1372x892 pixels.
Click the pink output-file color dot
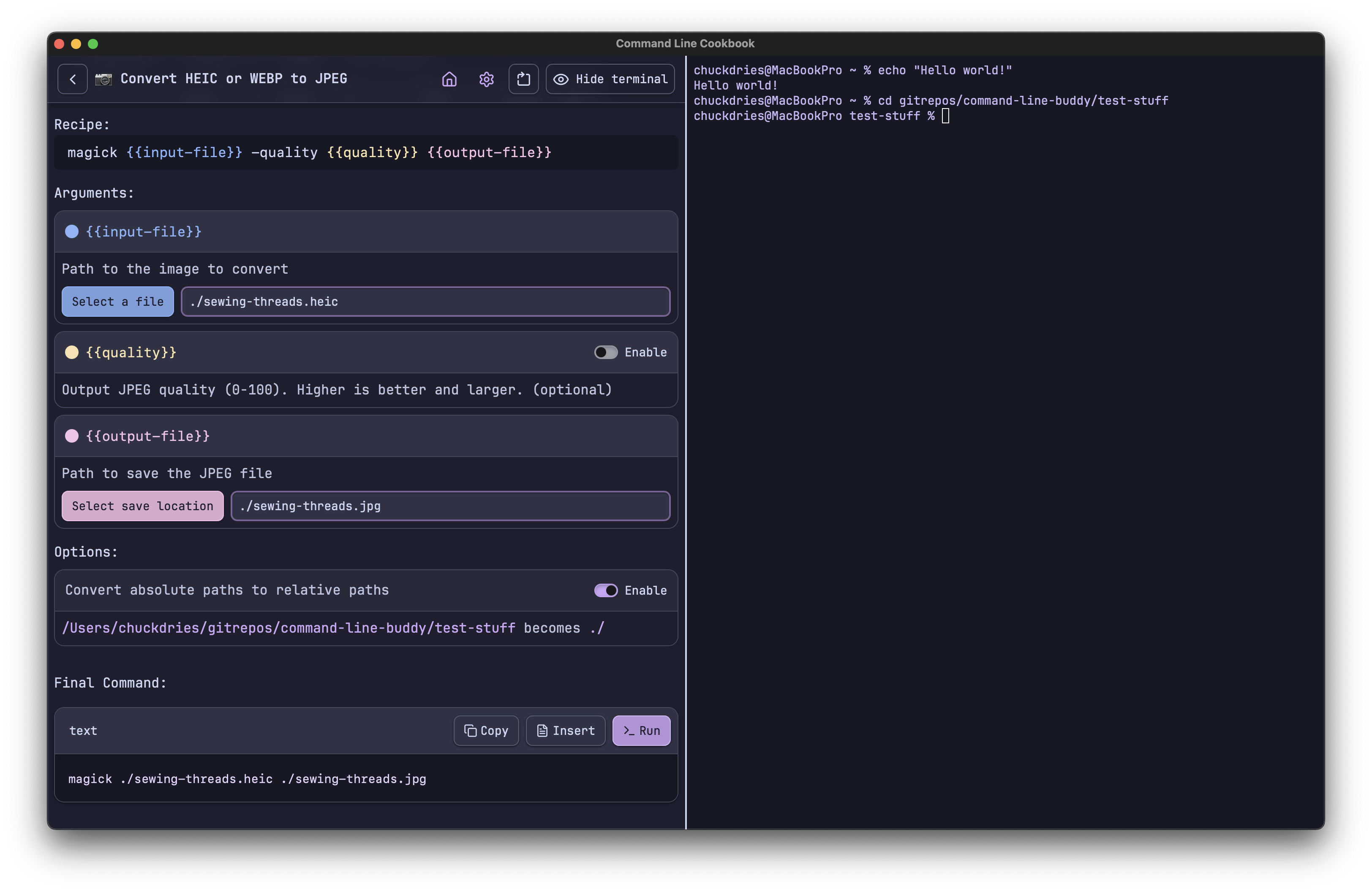(71, 435)
